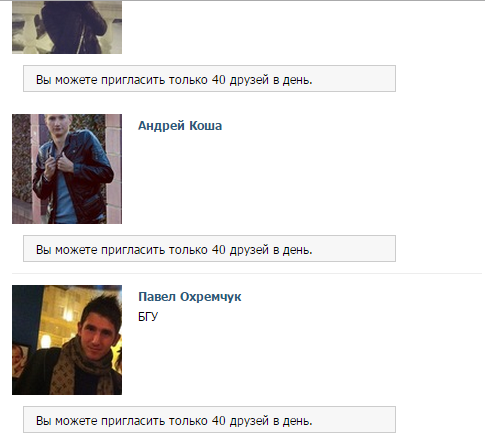The width and height of the screenshot is (485, 440).
Task: Click Андрей Коша's profile photo
Action: point(67,169)
